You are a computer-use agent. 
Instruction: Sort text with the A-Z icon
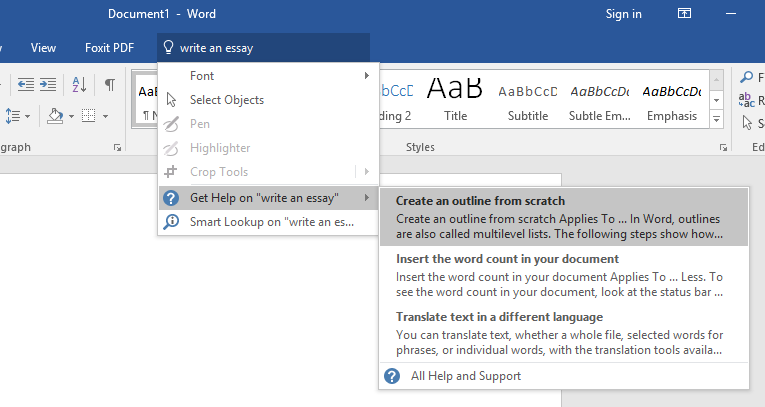79,85
